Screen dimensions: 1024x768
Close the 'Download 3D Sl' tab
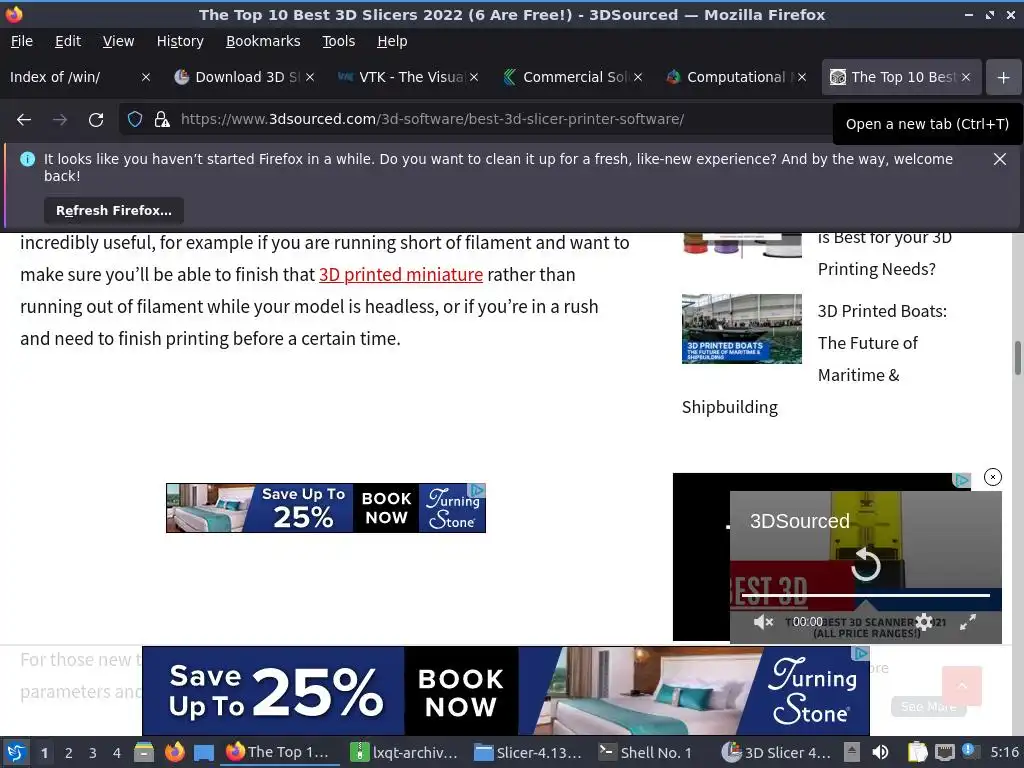tap(310, 77)
